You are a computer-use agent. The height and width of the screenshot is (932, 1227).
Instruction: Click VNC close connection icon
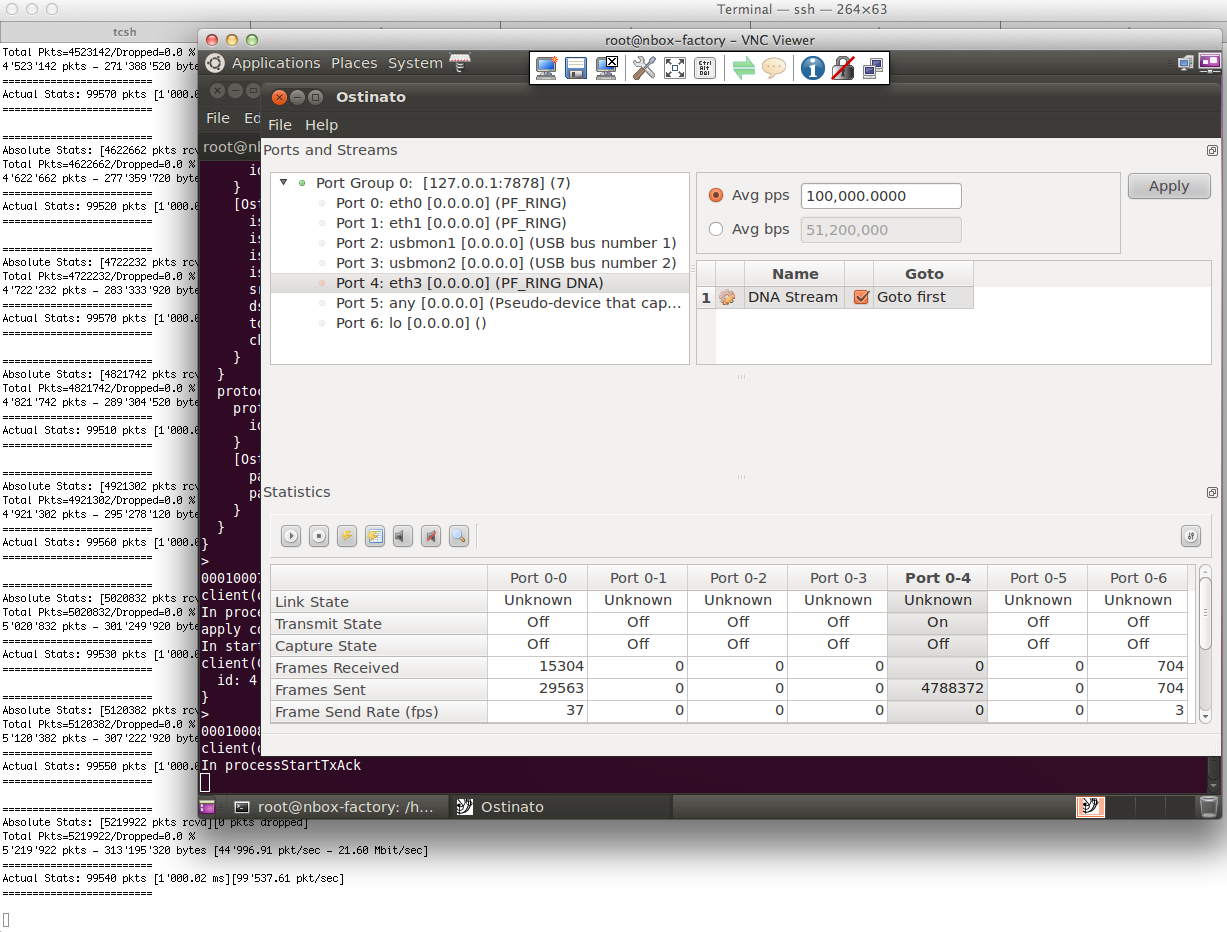pyautogui.click(x=606, y=68)
